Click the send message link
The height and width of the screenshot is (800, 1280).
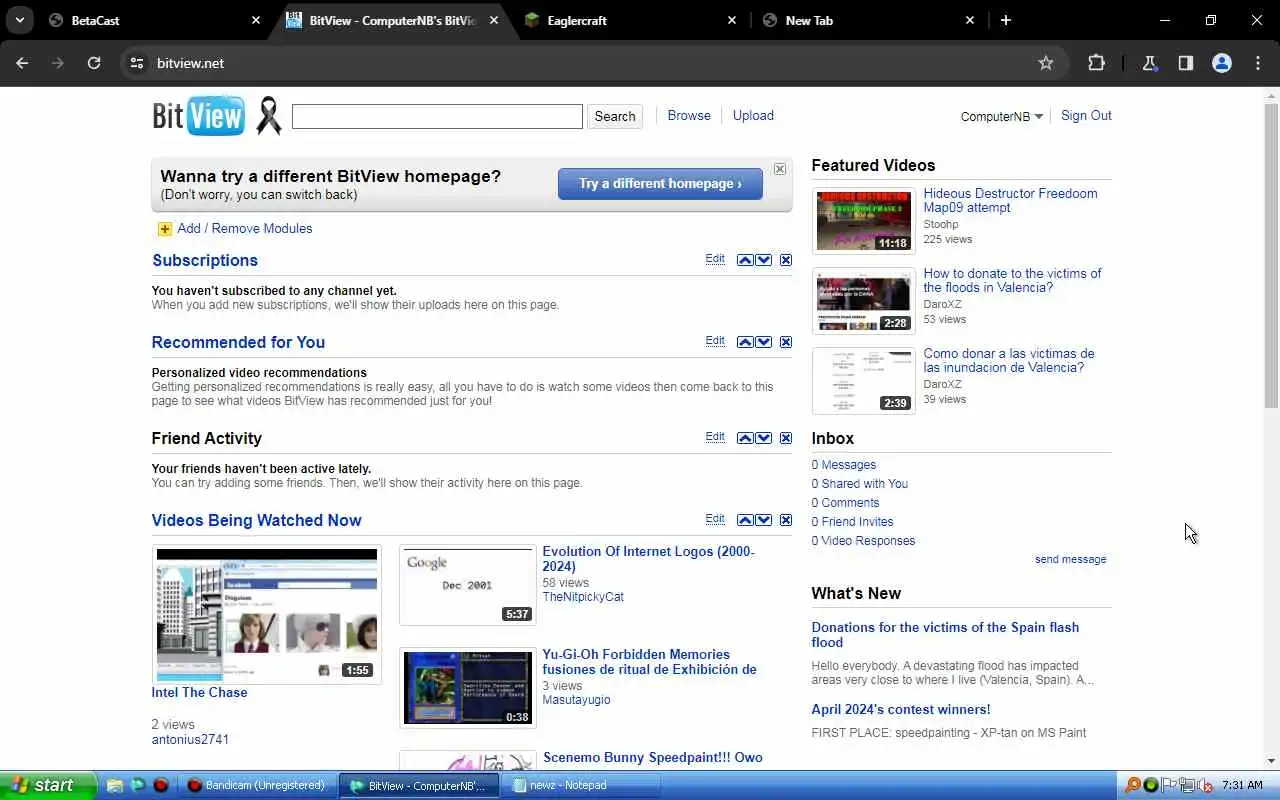pos(1070,560)
